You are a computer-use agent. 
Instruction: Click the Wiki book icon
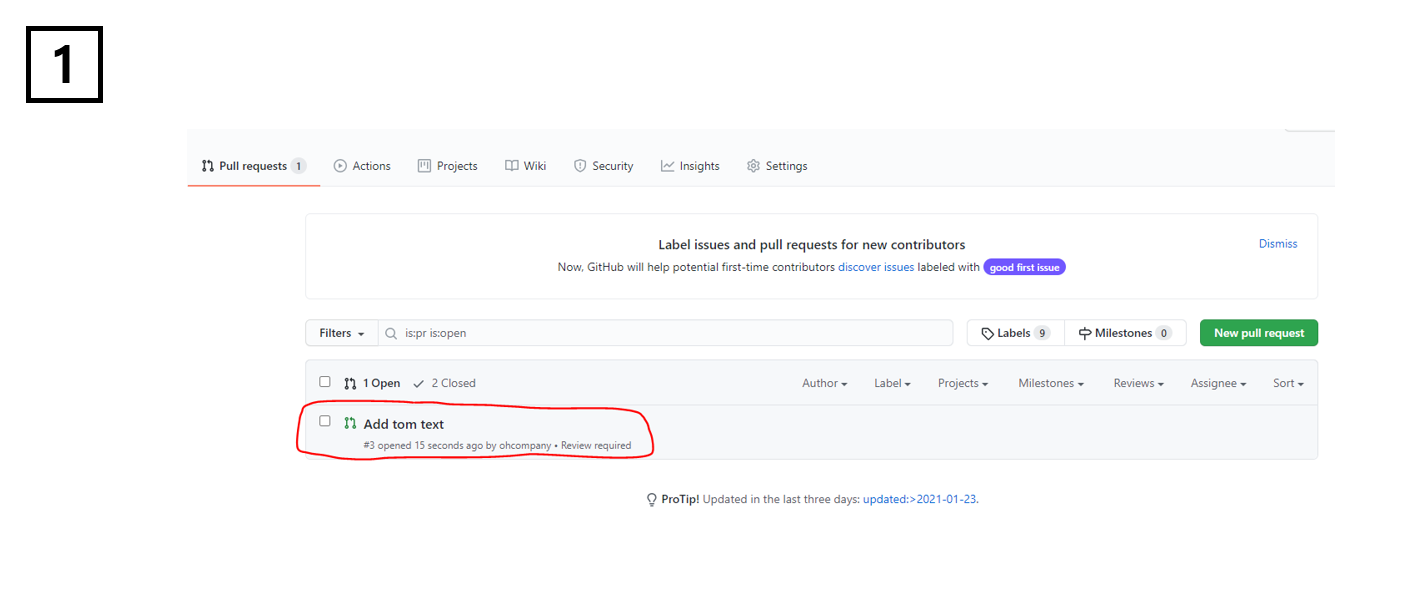click(511, 166)
